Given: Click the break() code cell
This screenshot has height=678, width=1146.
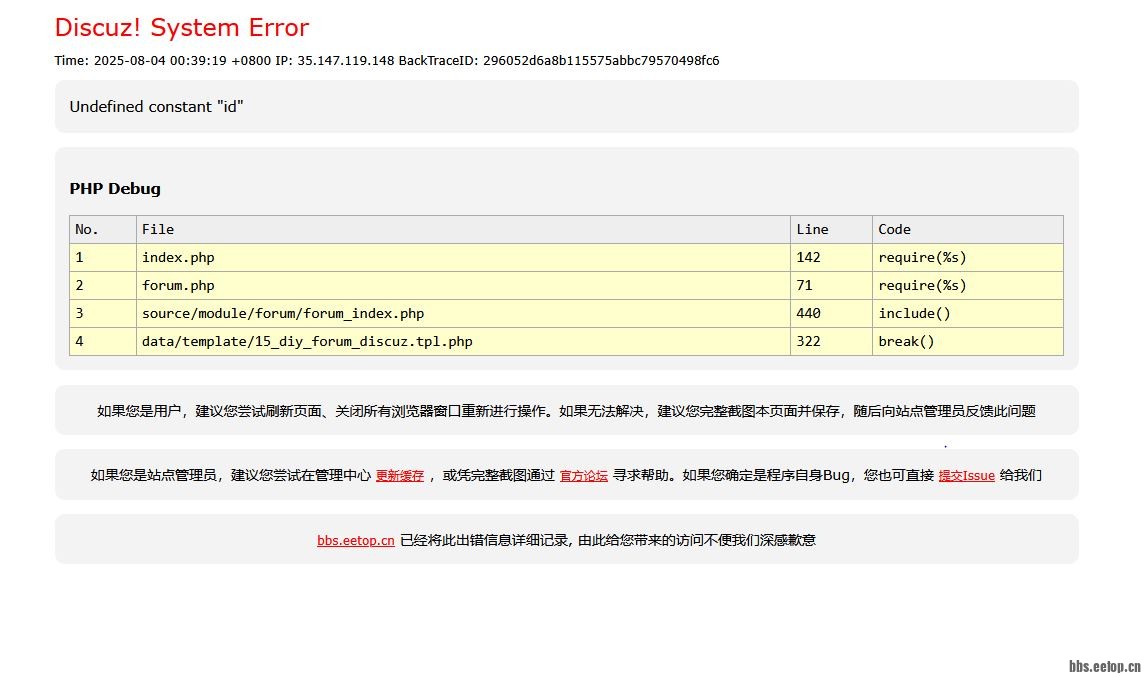Looking at the screenshot, I should pyautogui.click(x=968, y=341).
